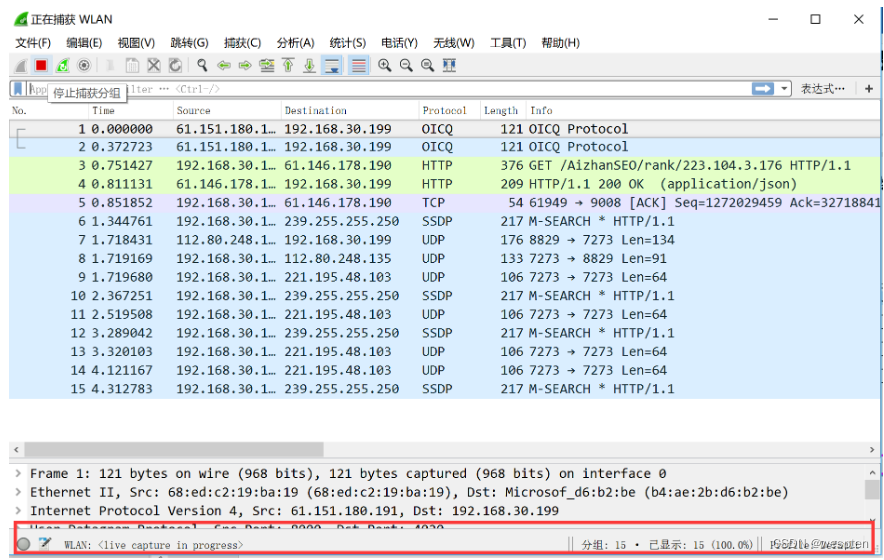Image resolution: width=884 pixels, height=560 pixels.
Task: Expand the Frame 1 details row
Action: point(18,474)
